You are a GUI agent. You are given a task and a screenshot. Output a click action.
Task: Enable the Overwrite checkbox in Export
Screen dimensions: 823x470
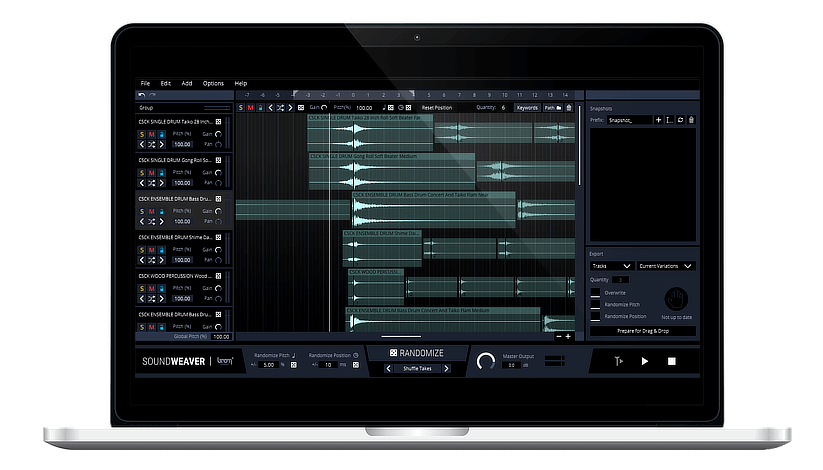tap(596, 293)
